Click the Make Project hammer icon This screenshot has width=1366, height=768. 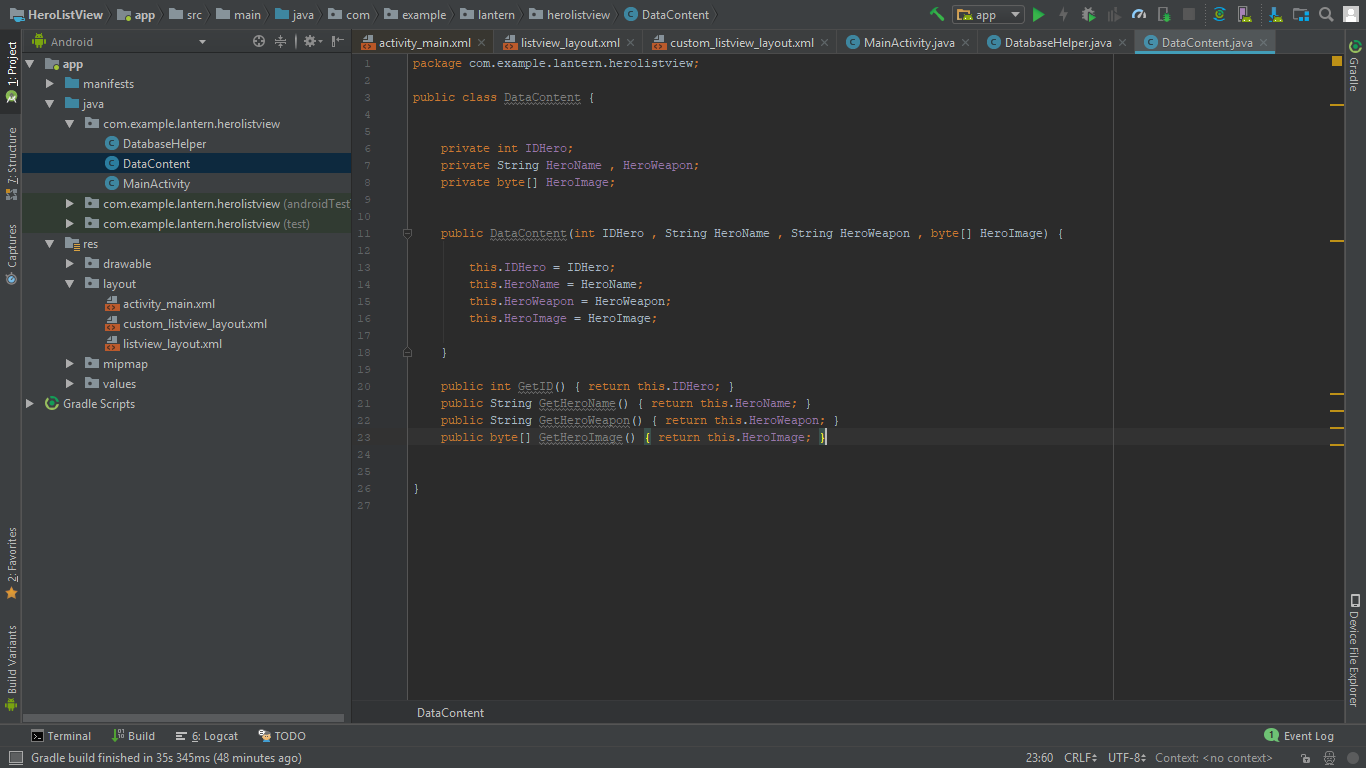click(x=936, y=14)
